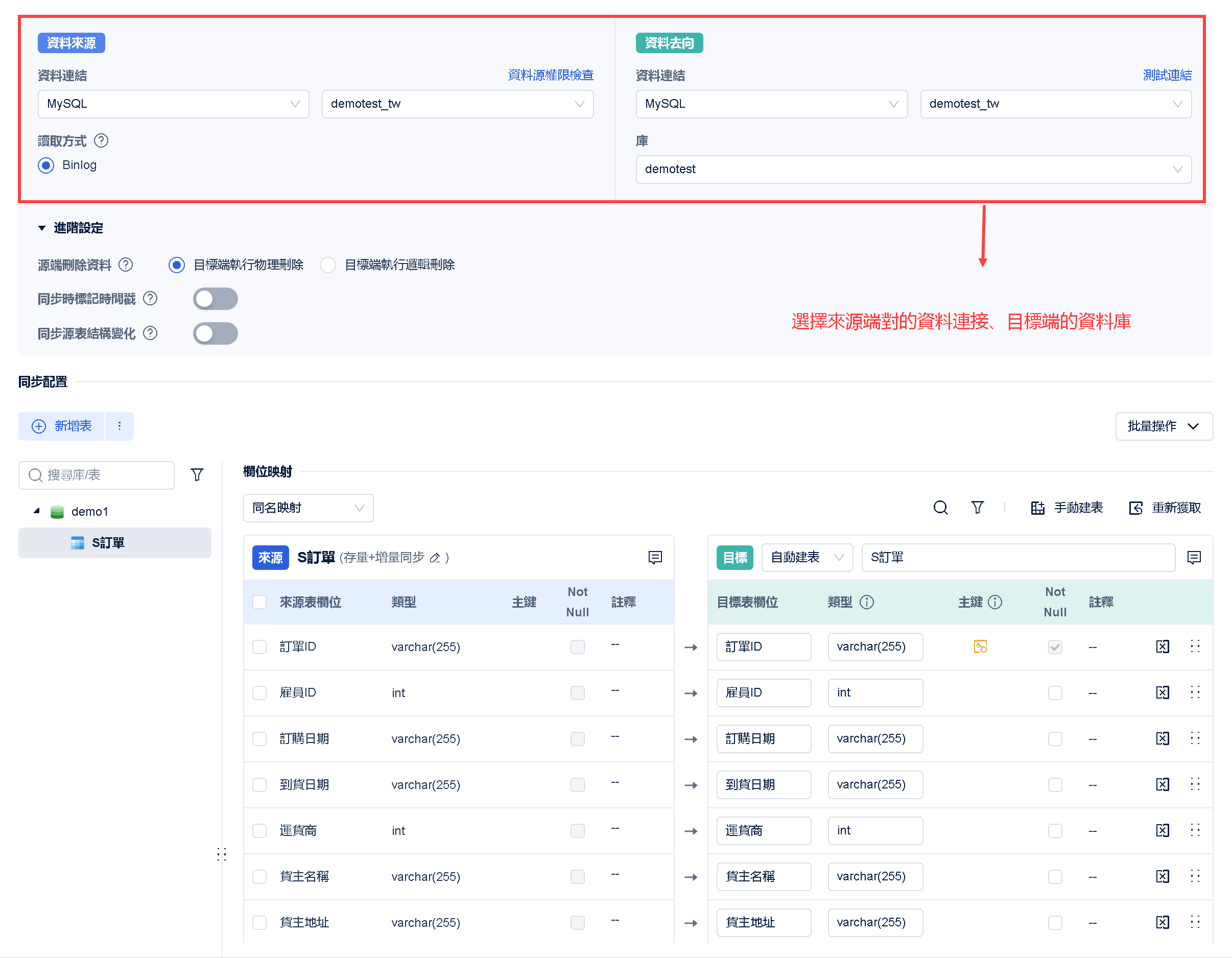Image resolution: width=1232 pixels, height=958 pixels.
Task: Open the 同名映射 mapping dropdown
Action: [x=308, y=508]
